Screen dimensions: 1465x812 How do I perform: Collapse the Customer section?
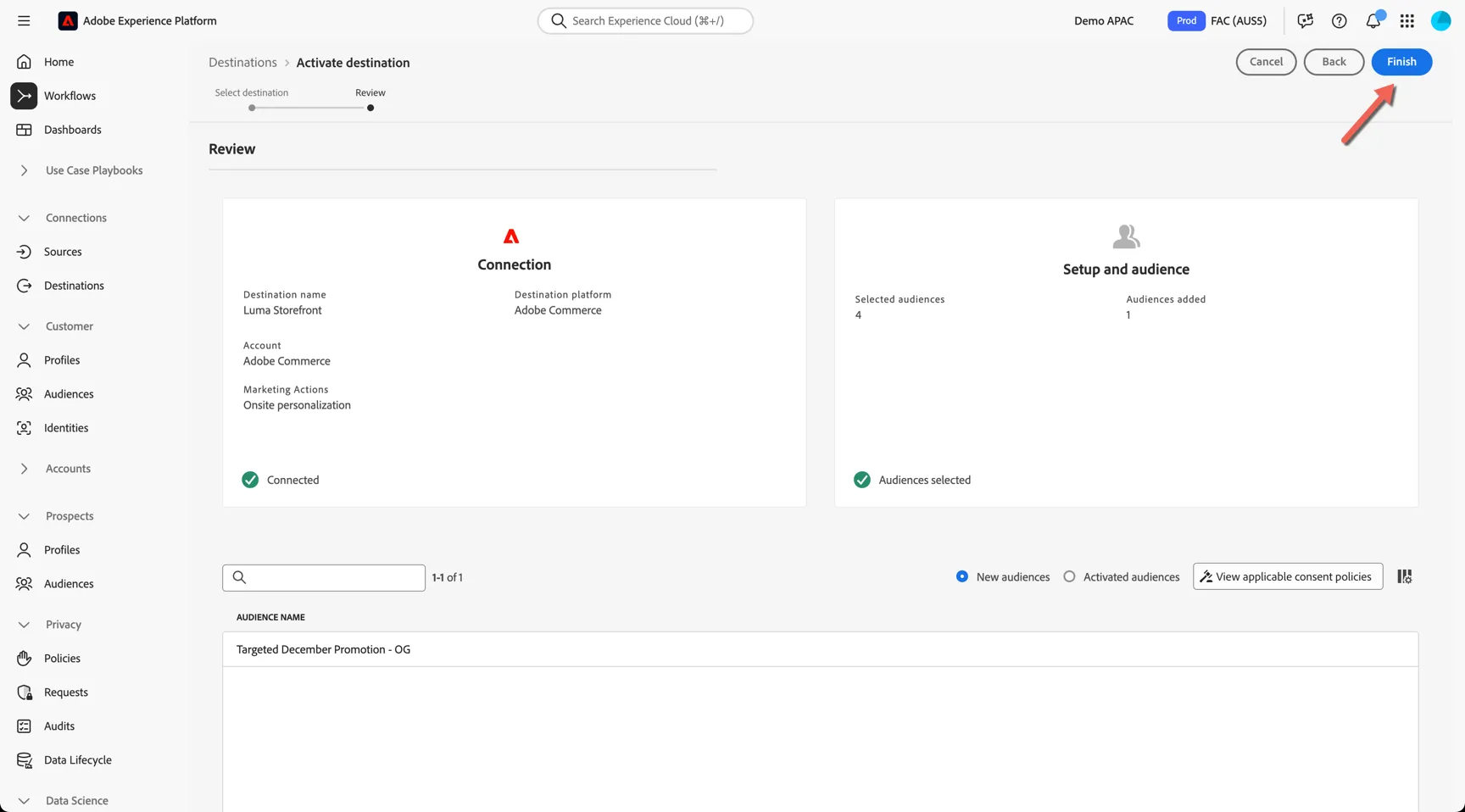tap(24, 326)
